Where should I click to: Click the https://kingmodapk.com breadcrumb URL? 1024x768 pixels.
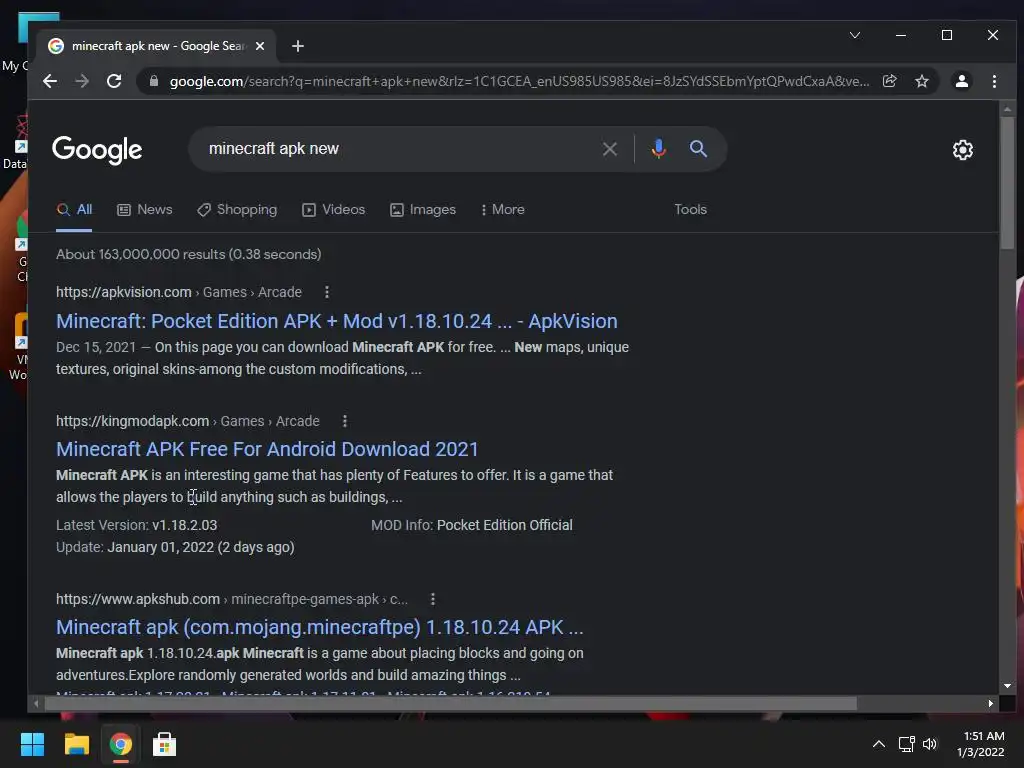point(133,421)
